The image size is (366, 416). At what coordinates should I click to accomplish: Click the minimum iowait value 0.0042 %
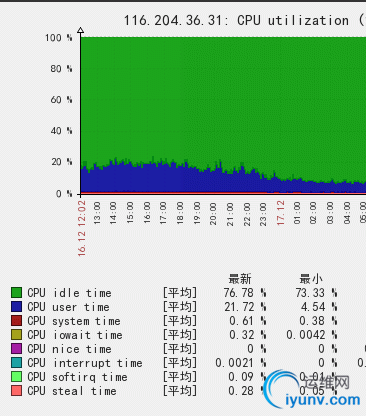pos(312,335)
